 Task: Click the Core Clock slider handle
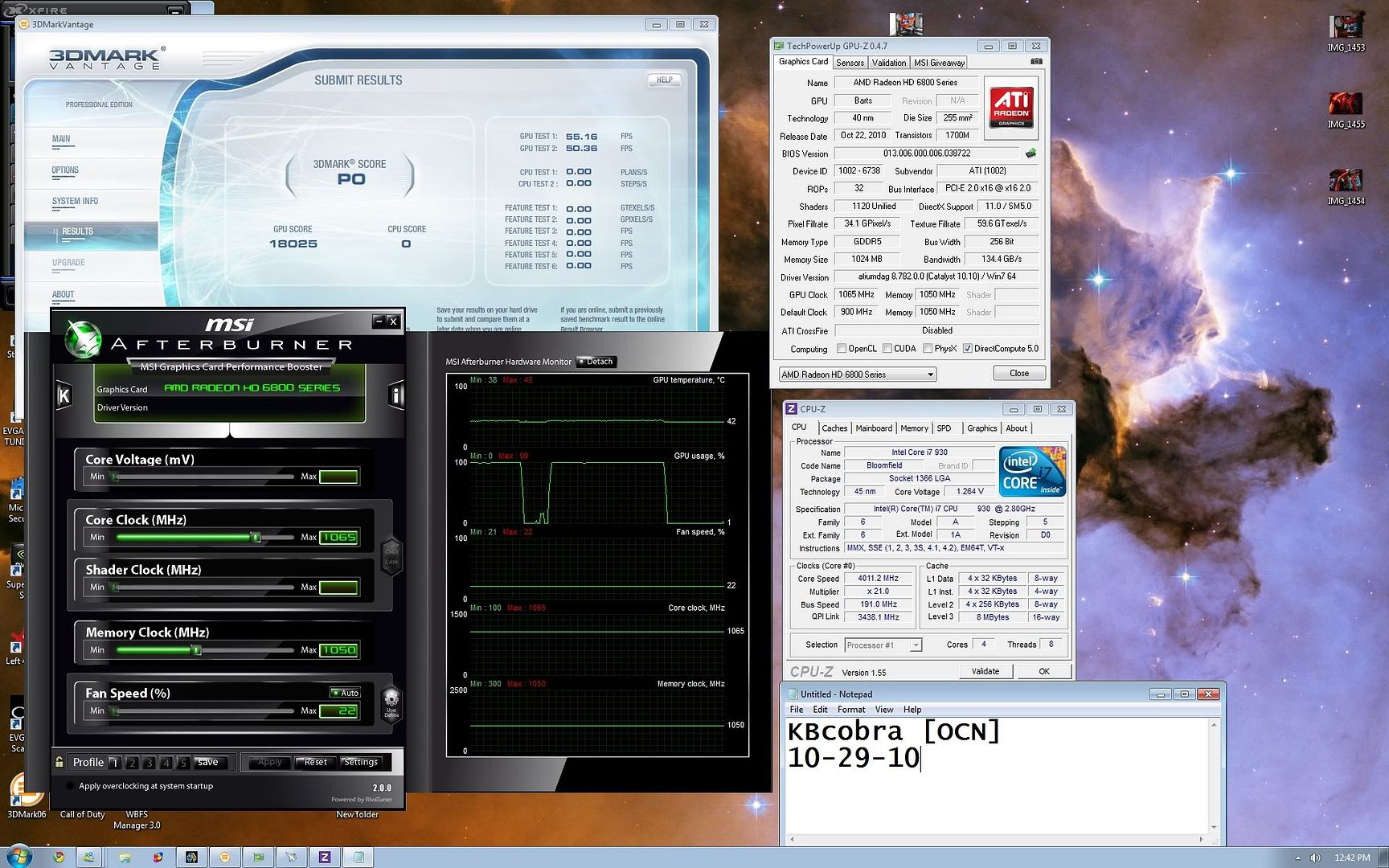[256, 537]
